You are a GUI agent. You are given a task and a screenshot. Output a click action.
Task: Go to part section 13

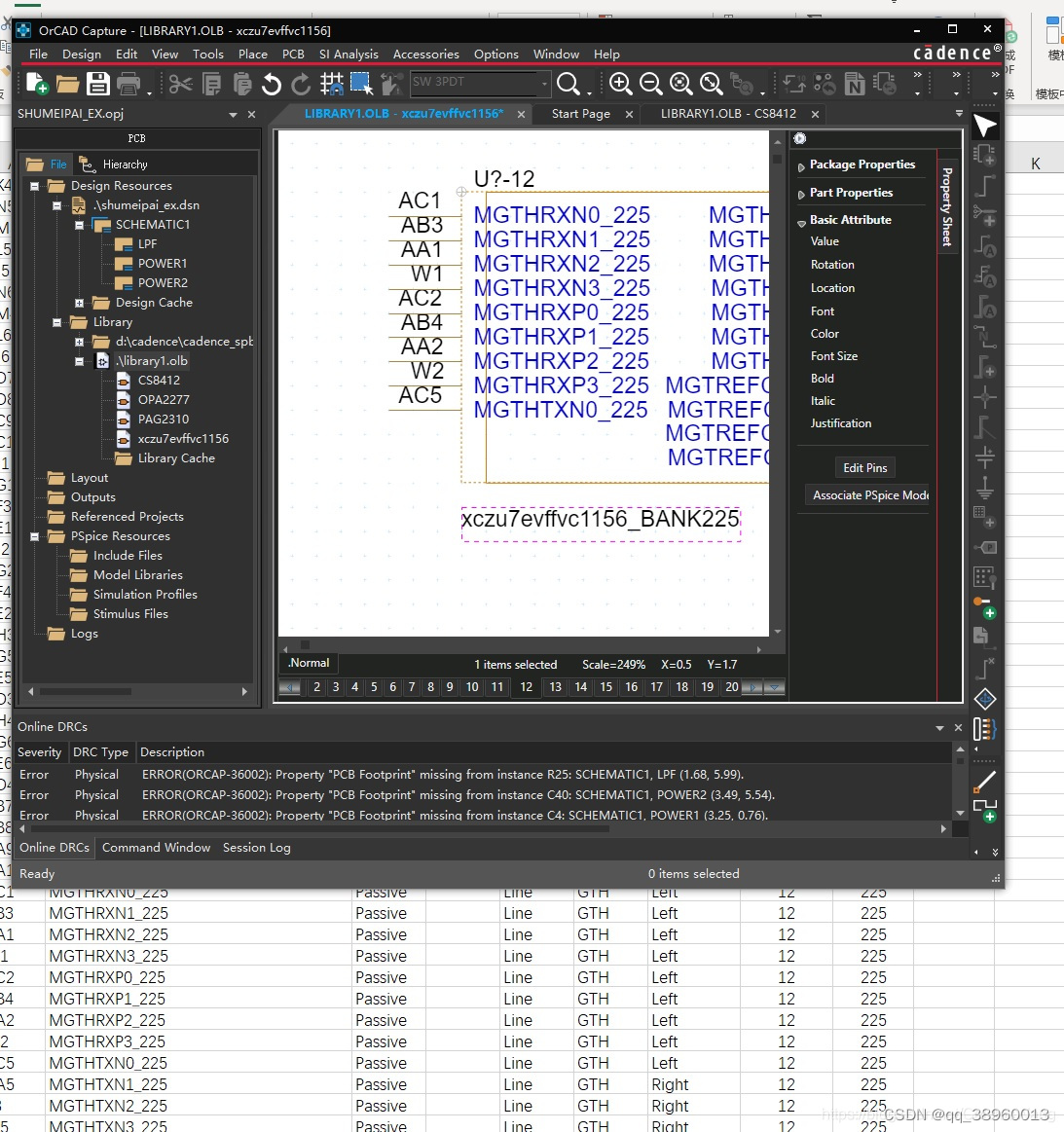555,687
